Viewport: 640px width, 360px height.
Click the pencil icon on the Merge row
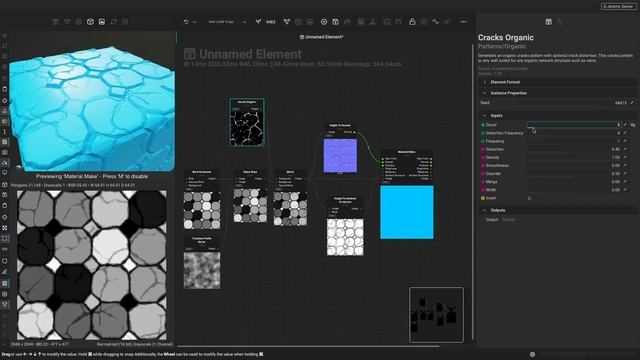[625, 182]
